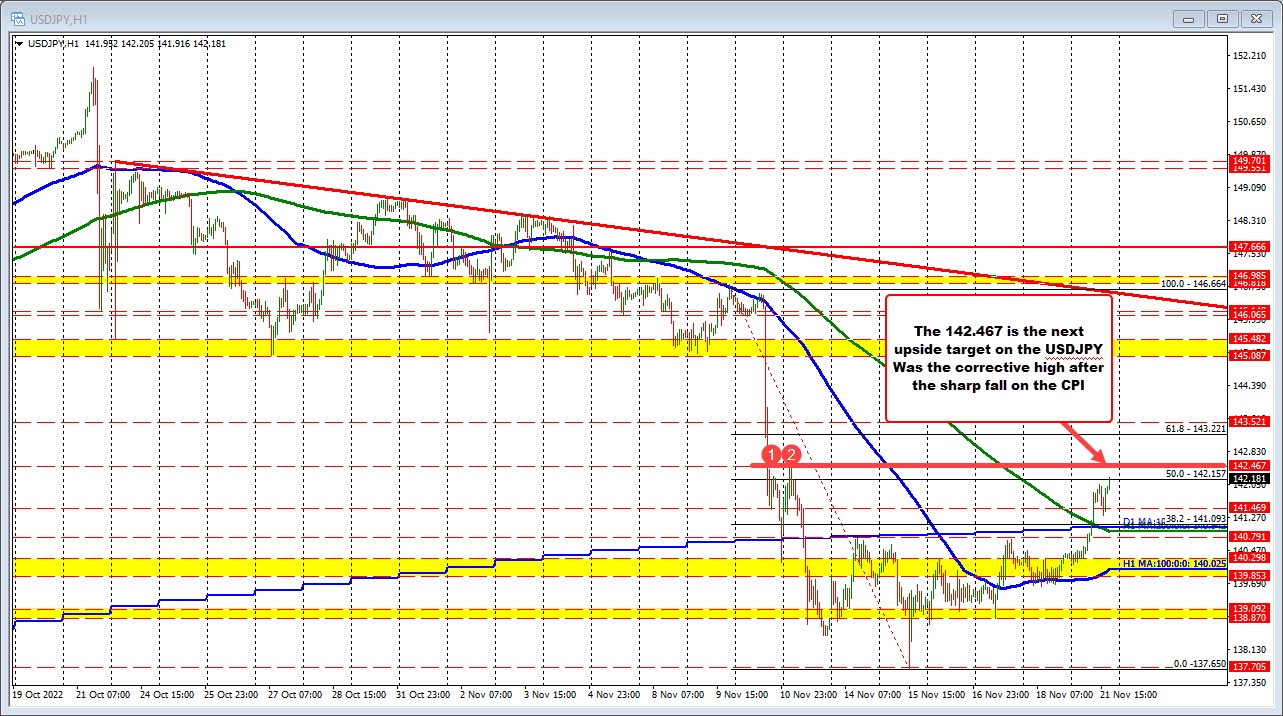
Task: Select the red price label 140.298
Action: tap(1252, 558)
